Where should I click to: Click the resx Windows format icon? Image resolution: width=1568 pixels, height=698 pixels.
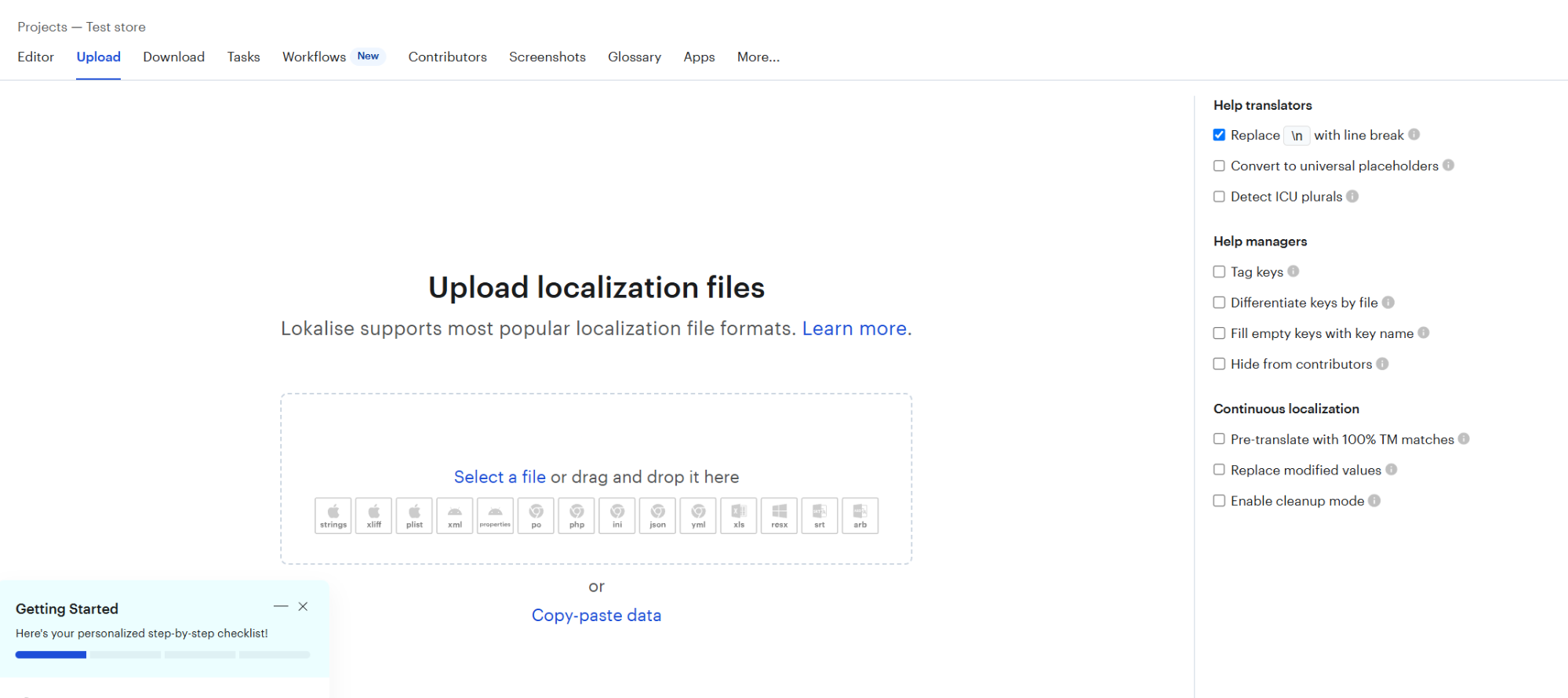pos(779,515)
